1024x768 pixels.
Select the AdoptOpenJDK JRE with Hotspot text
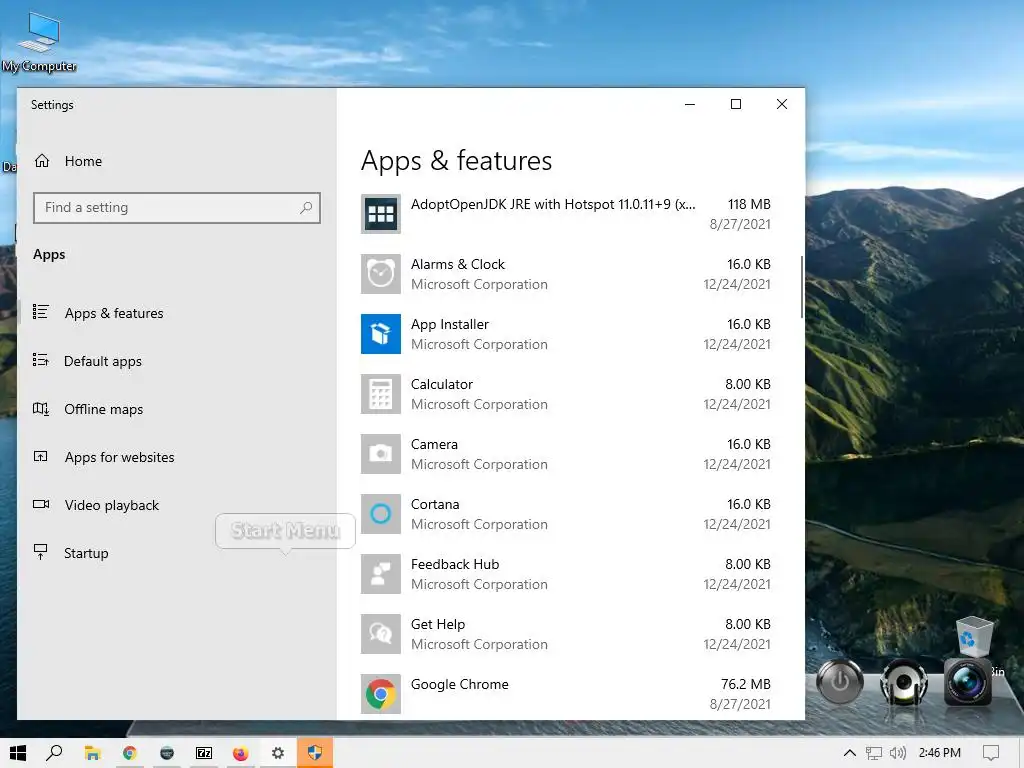(553, 204)
